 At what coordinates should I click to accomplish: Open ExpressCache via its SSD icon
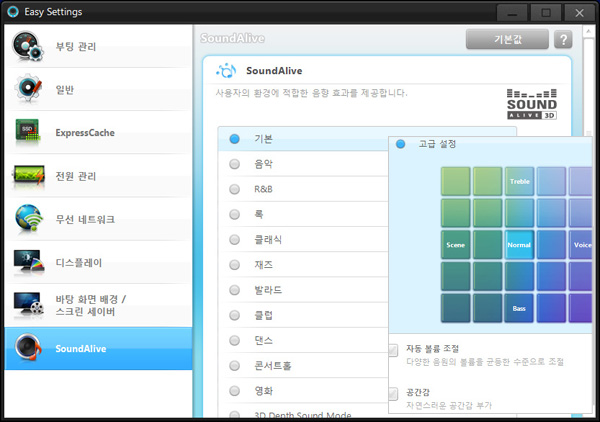[x=27, y=133]
